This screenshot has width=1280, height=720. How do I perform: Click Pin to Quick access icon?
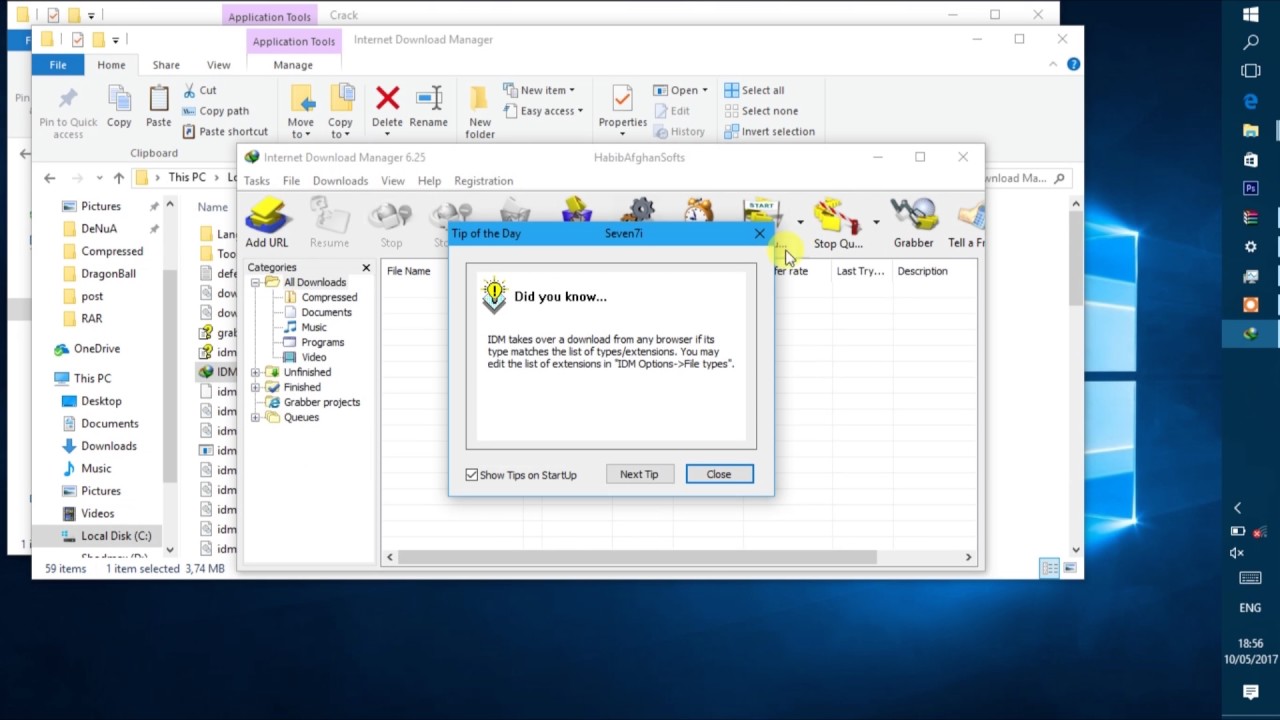coord(68,112)
